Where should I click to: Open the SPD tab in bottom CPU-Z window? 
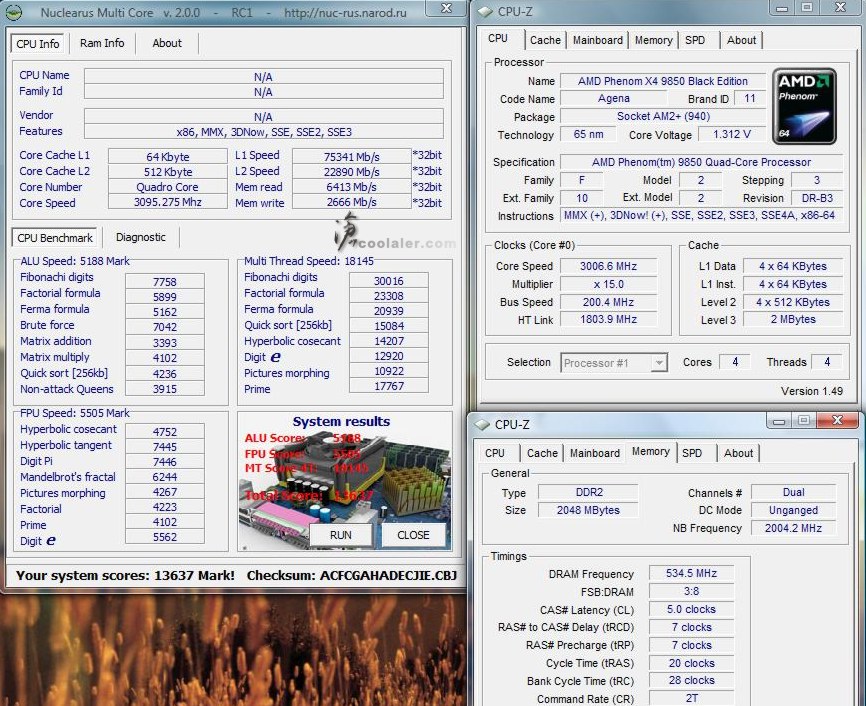tap(692, 453)
